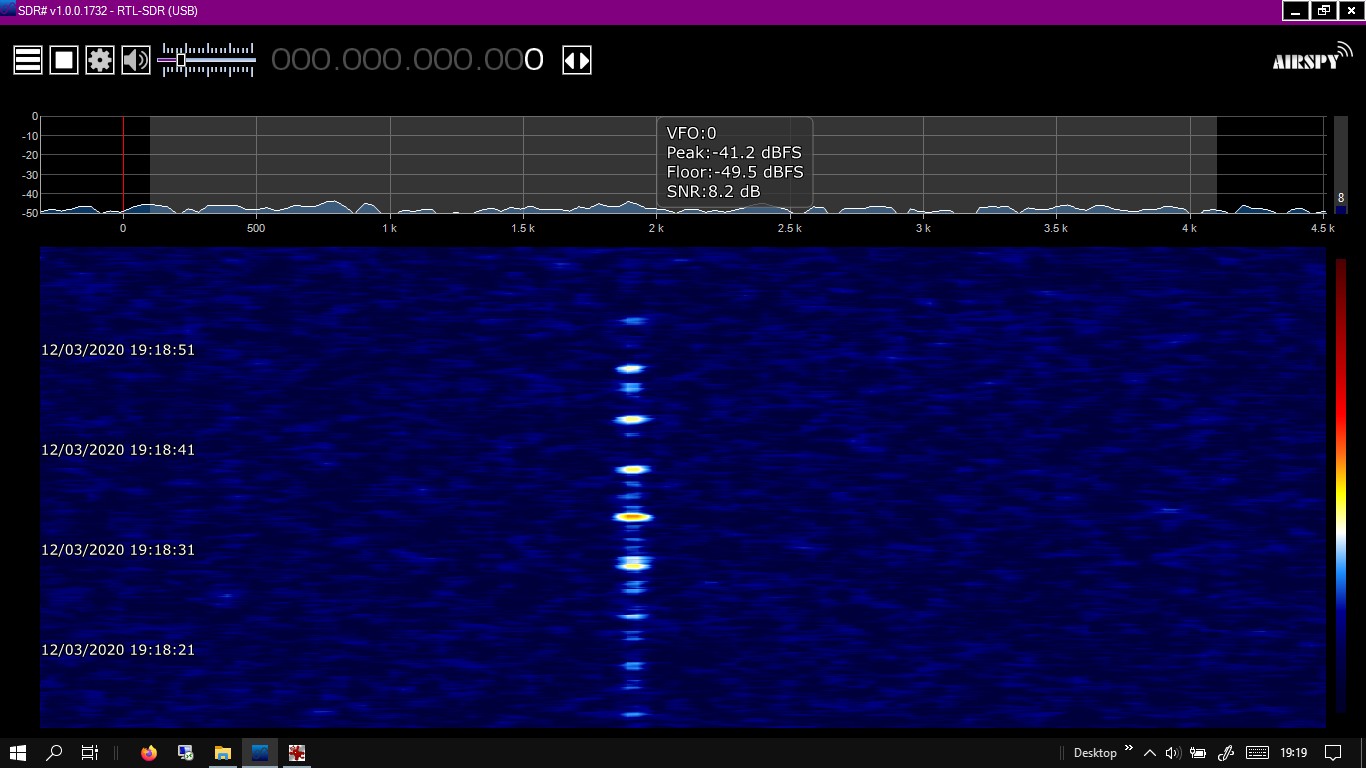Open the Action Center notifications icon
Viewport: 1366px width, 768px height.
pos(1333,753)
